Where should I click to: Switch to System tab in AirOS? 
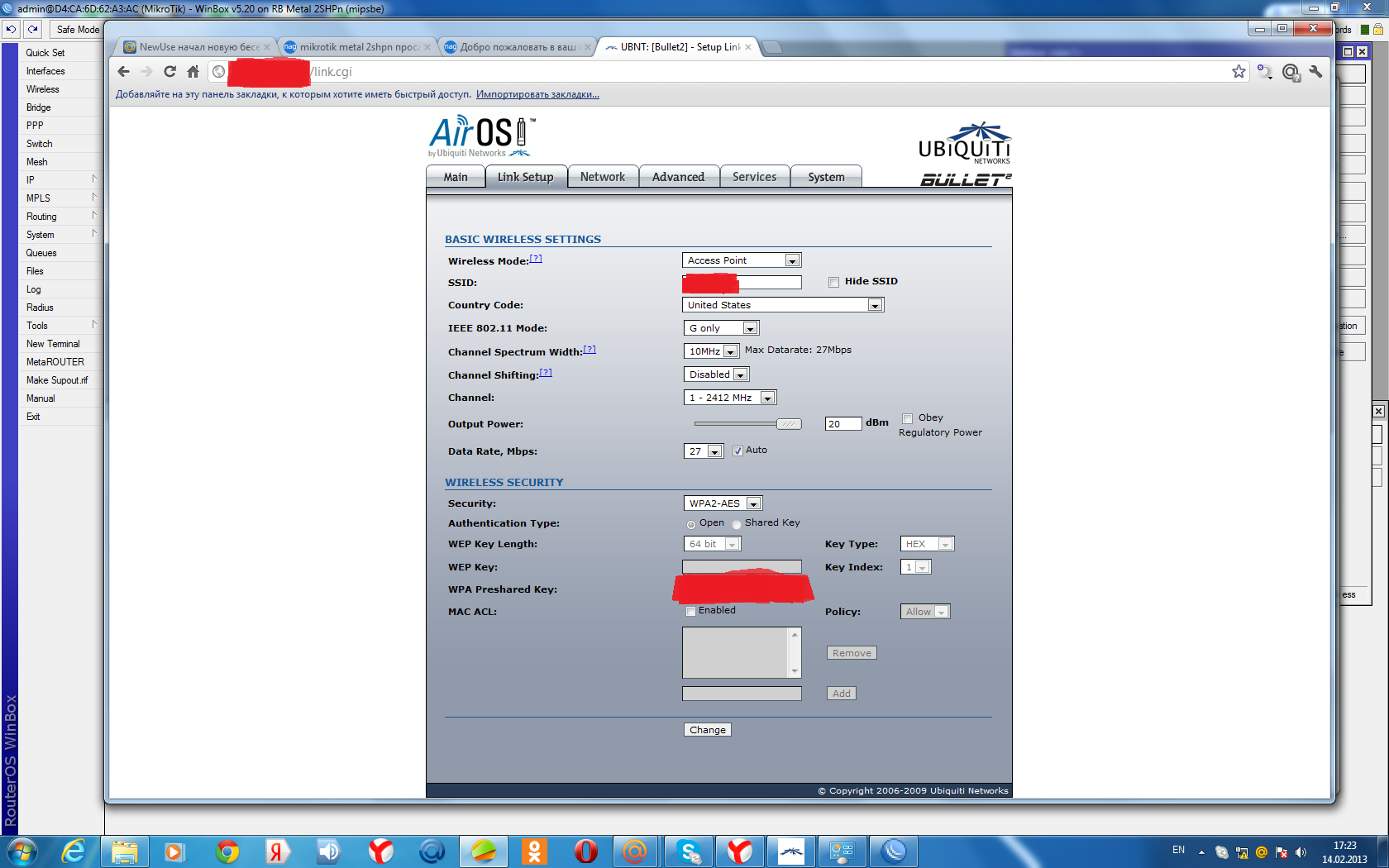[x=826, y=177]
